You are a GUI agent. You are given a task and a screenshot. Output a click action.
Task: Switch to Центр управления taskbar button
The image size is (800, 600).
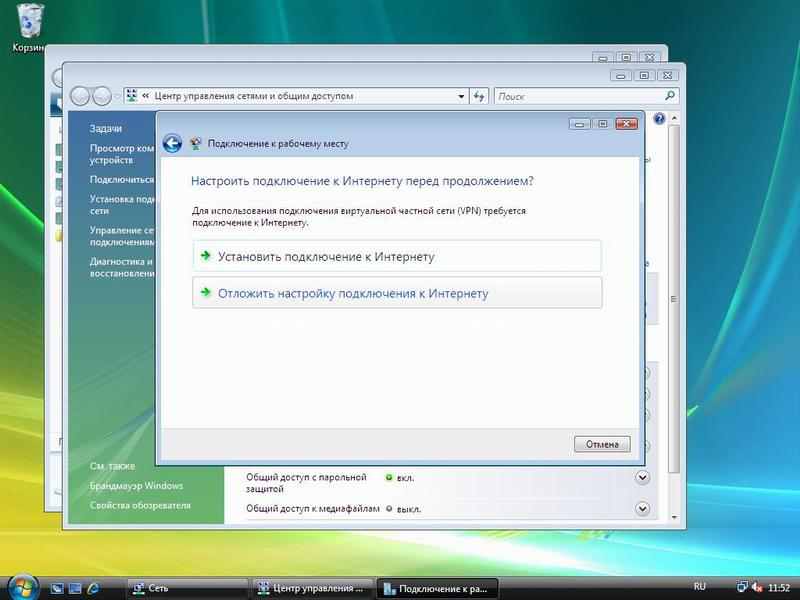click(313, 588)
